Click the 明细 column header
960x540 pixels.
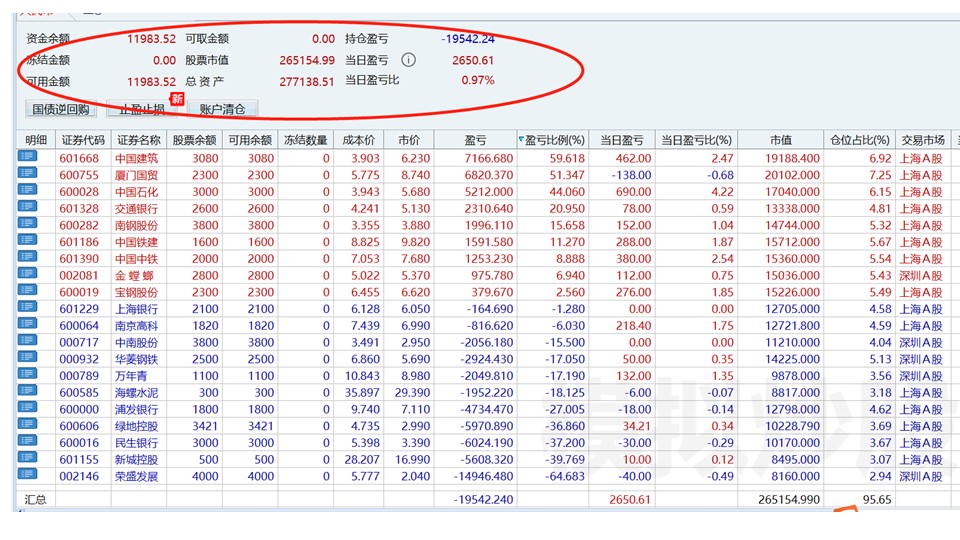point(36,140)
